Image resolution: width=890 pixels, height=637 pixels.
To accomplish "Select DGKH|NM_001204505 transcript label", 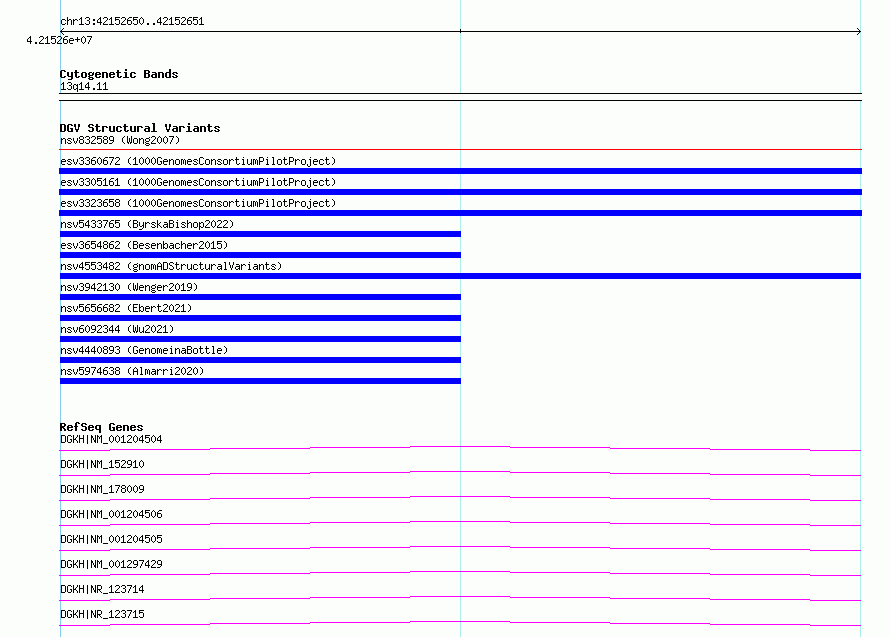I will click(111, 539).
